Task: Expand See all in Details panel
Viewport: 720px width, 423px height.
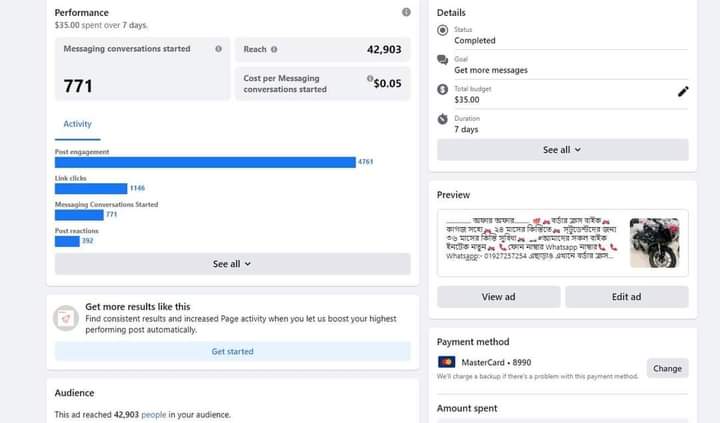Action: coord(562,150)
